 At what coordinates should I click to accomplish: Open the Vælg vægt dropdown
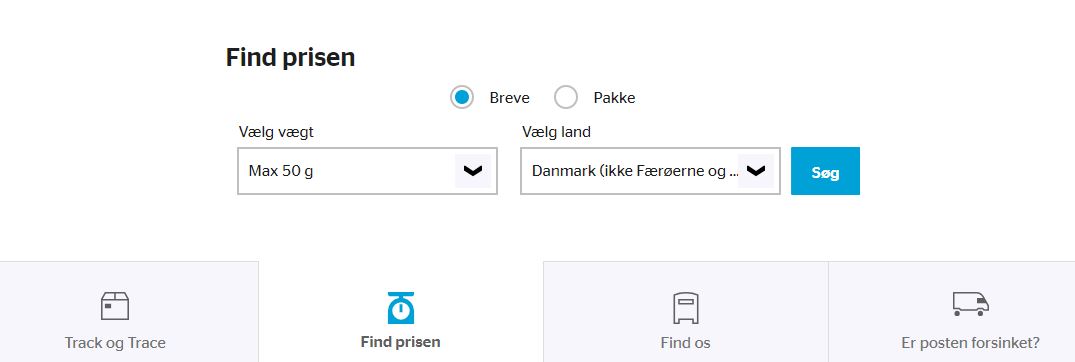367,171
